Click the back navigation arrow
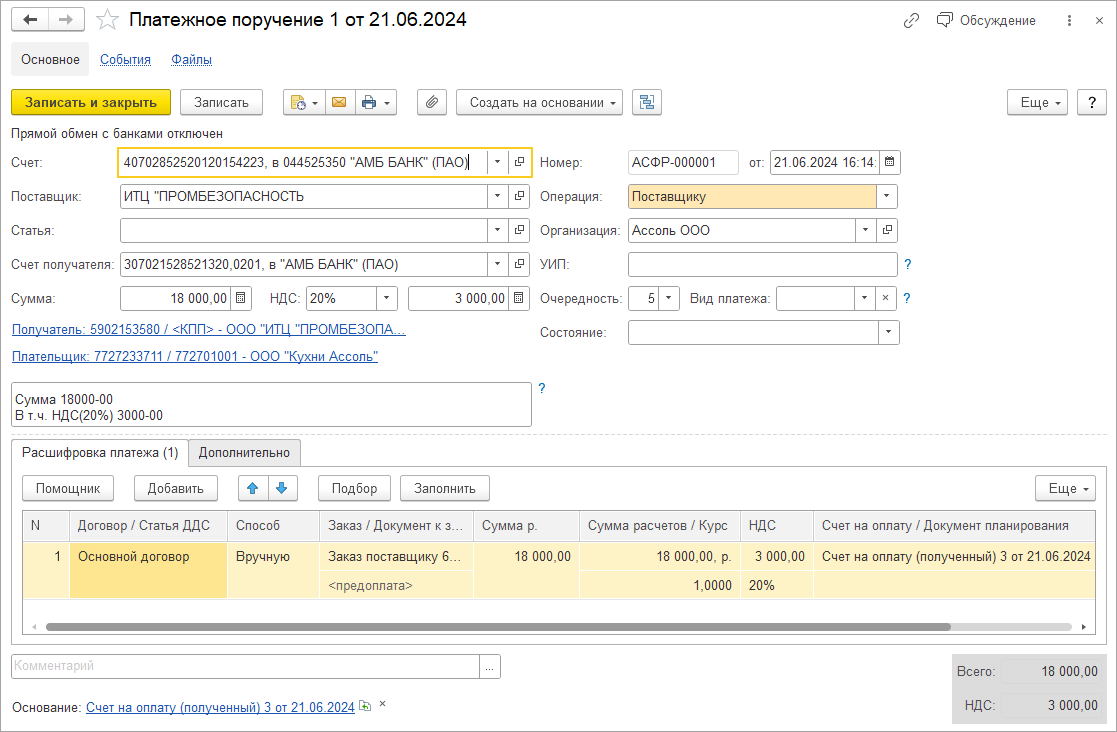The image size is (1117, 732). 30,20
